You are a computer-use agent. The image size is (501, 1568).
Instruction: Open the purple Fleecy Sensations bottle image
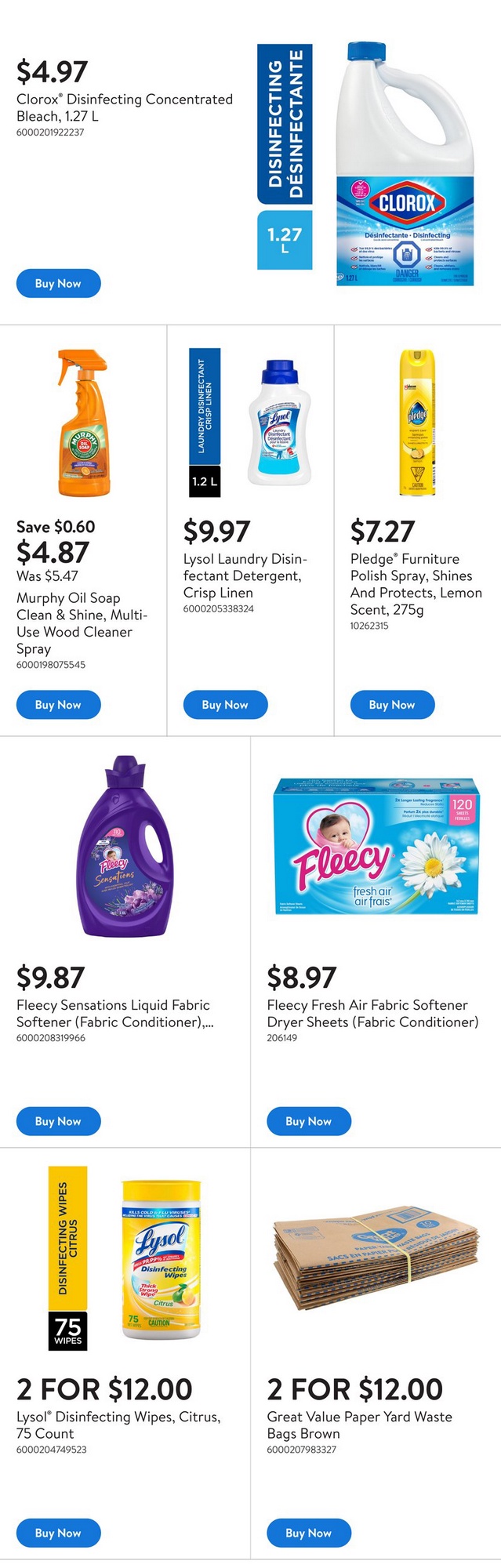125,847
